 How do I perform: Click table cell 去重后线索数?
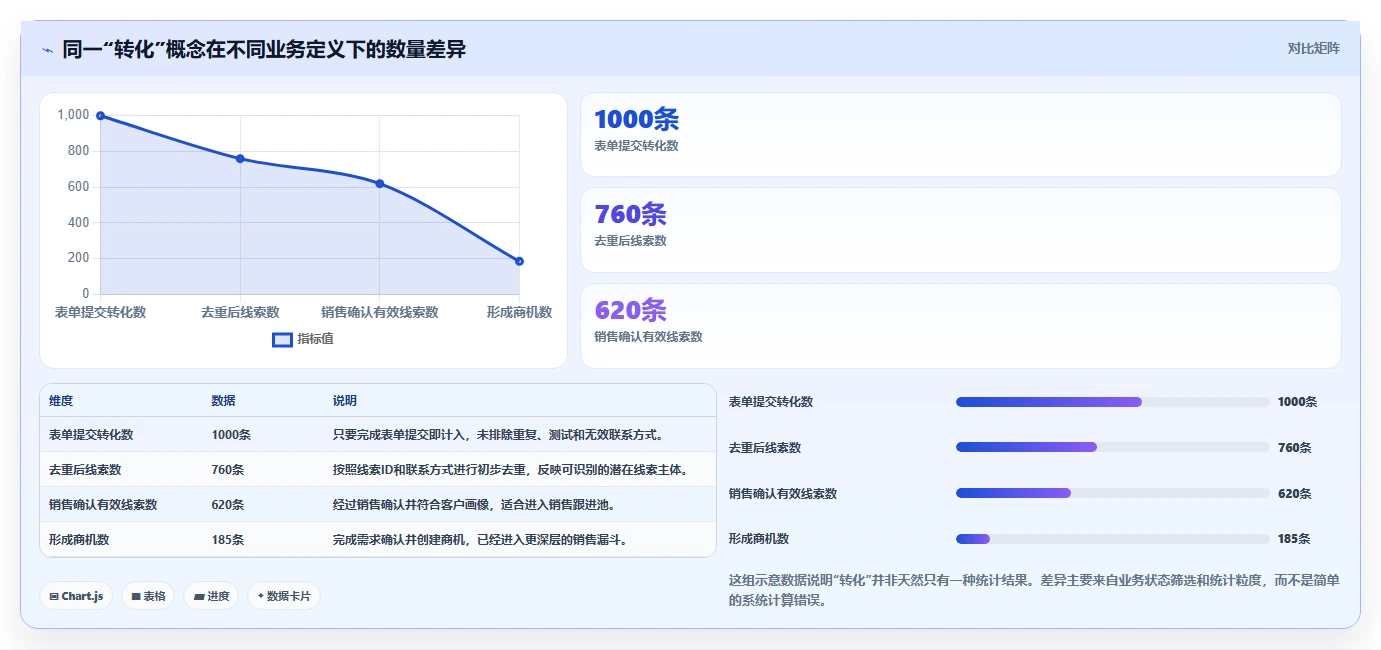(x=85, y=470)
